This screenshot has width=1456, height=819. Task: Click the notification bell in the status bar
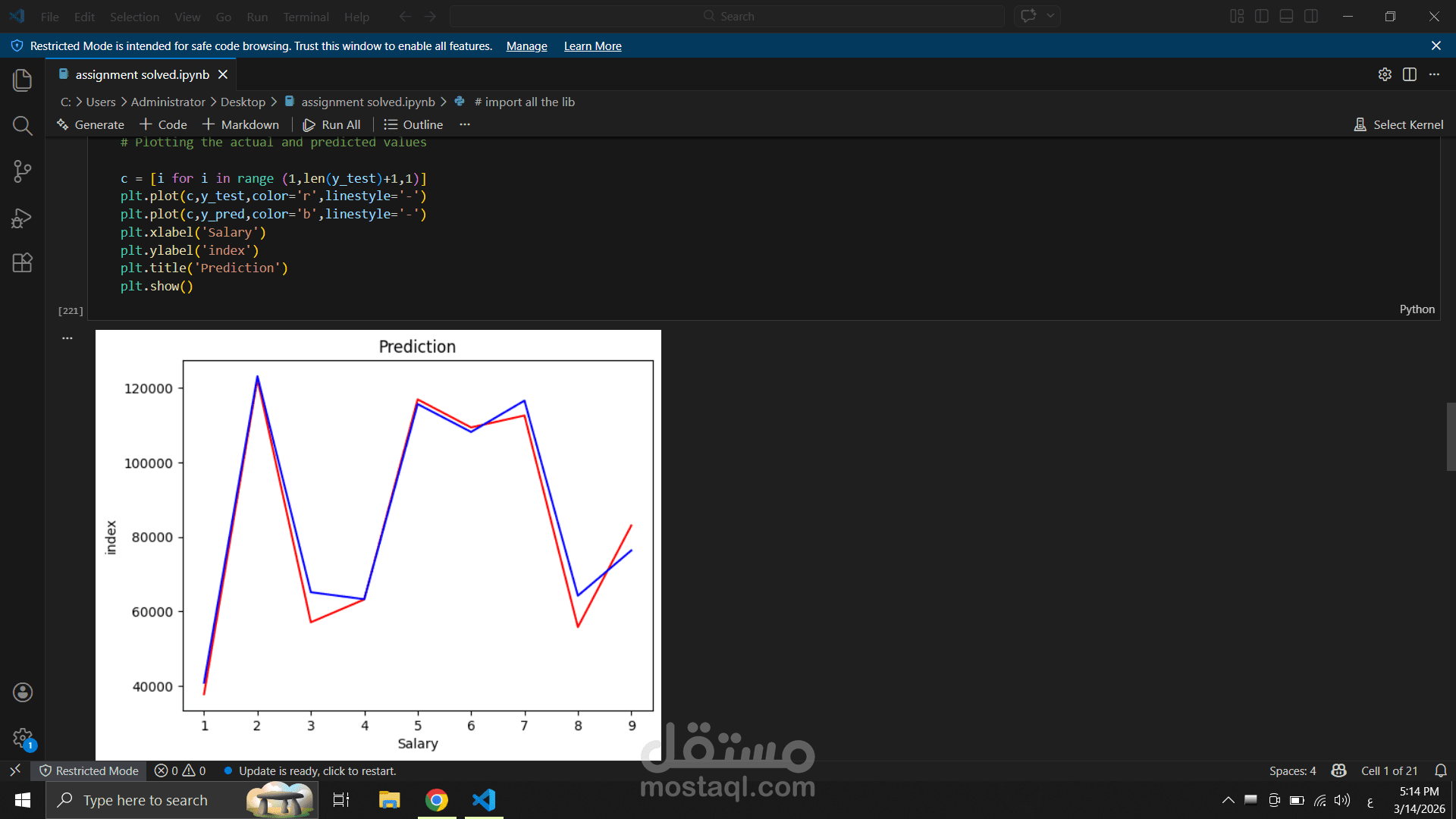coord(1442,770)
